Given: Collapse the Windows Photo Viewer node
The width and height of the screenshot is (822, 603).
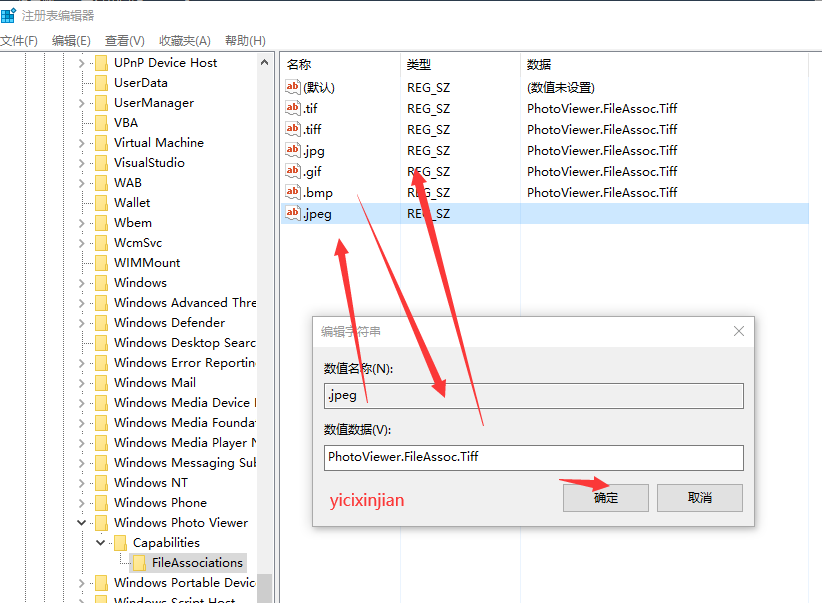Looking at the screenshot, I should coord(81,522).
